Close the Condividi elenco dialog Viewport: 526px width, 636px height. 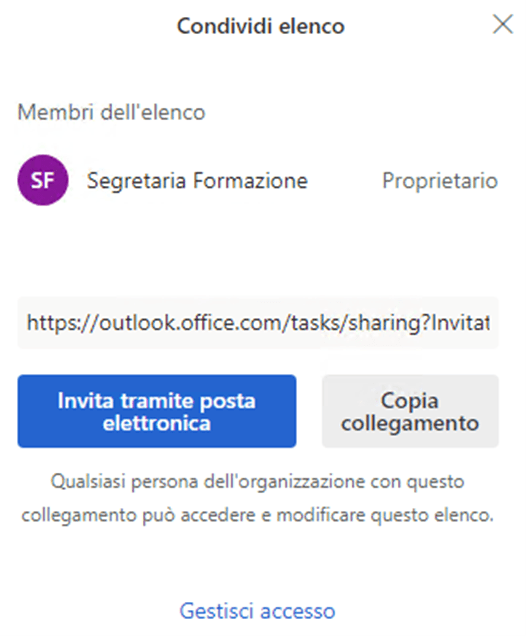(x=502, y=24)
